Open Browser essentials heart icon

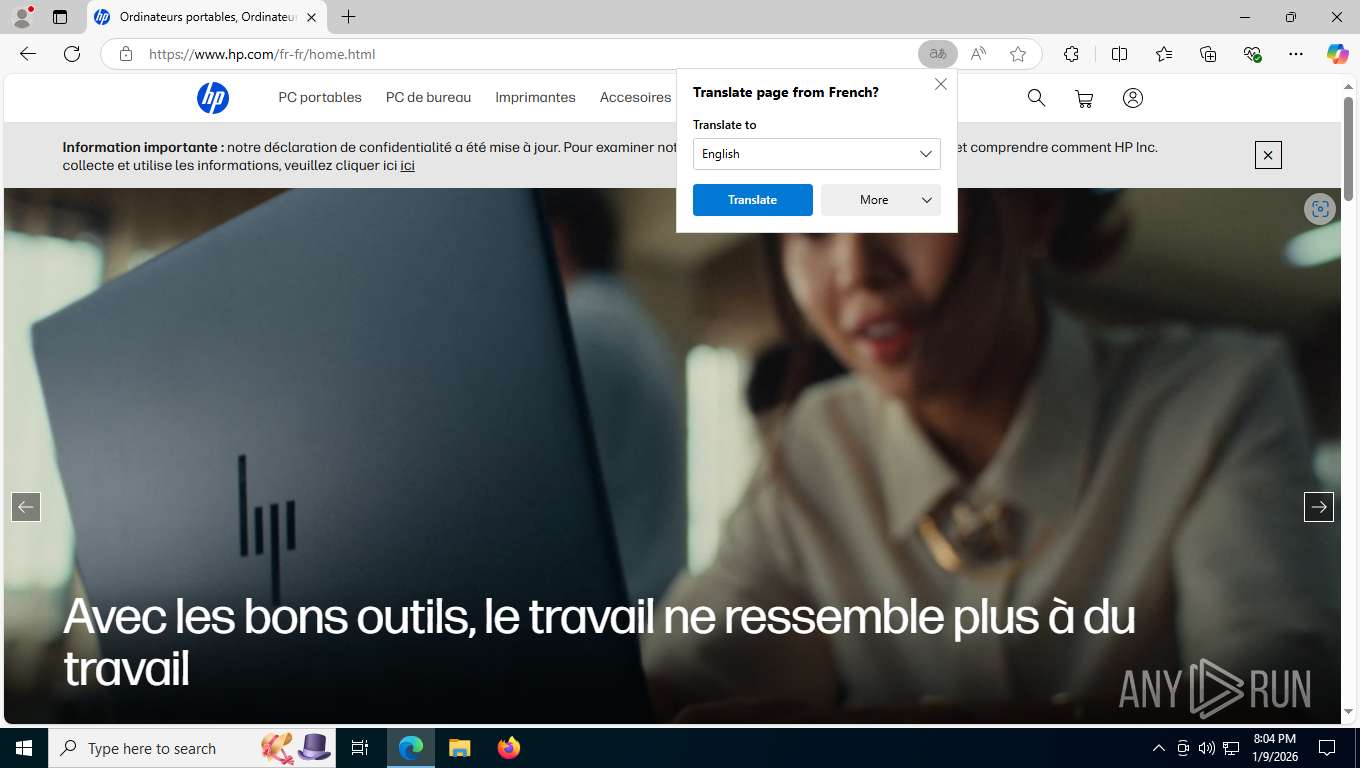[x=1252, y=54]
